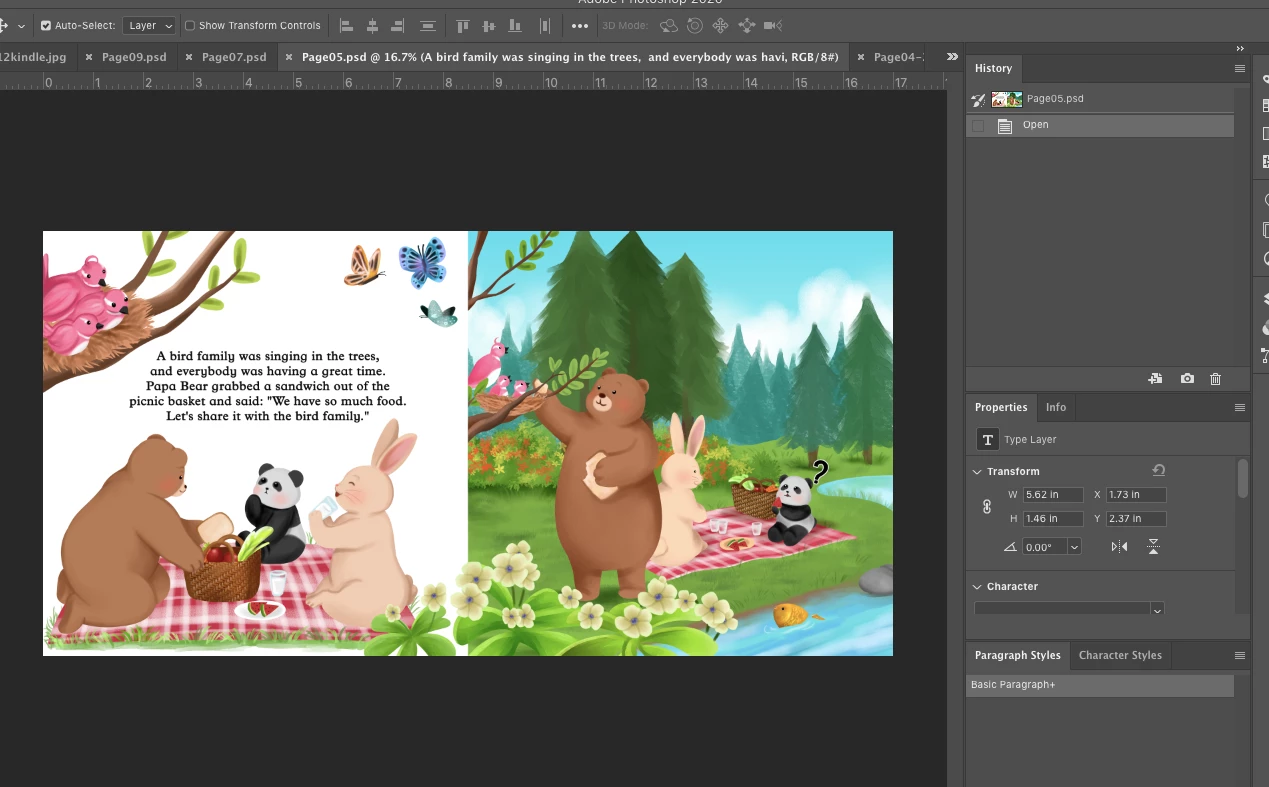Viewport: 1269px width, 787px height.
Task: Enable Show Transform Controls checkbox
Action: pyautogui.click(x=190, y=26)
